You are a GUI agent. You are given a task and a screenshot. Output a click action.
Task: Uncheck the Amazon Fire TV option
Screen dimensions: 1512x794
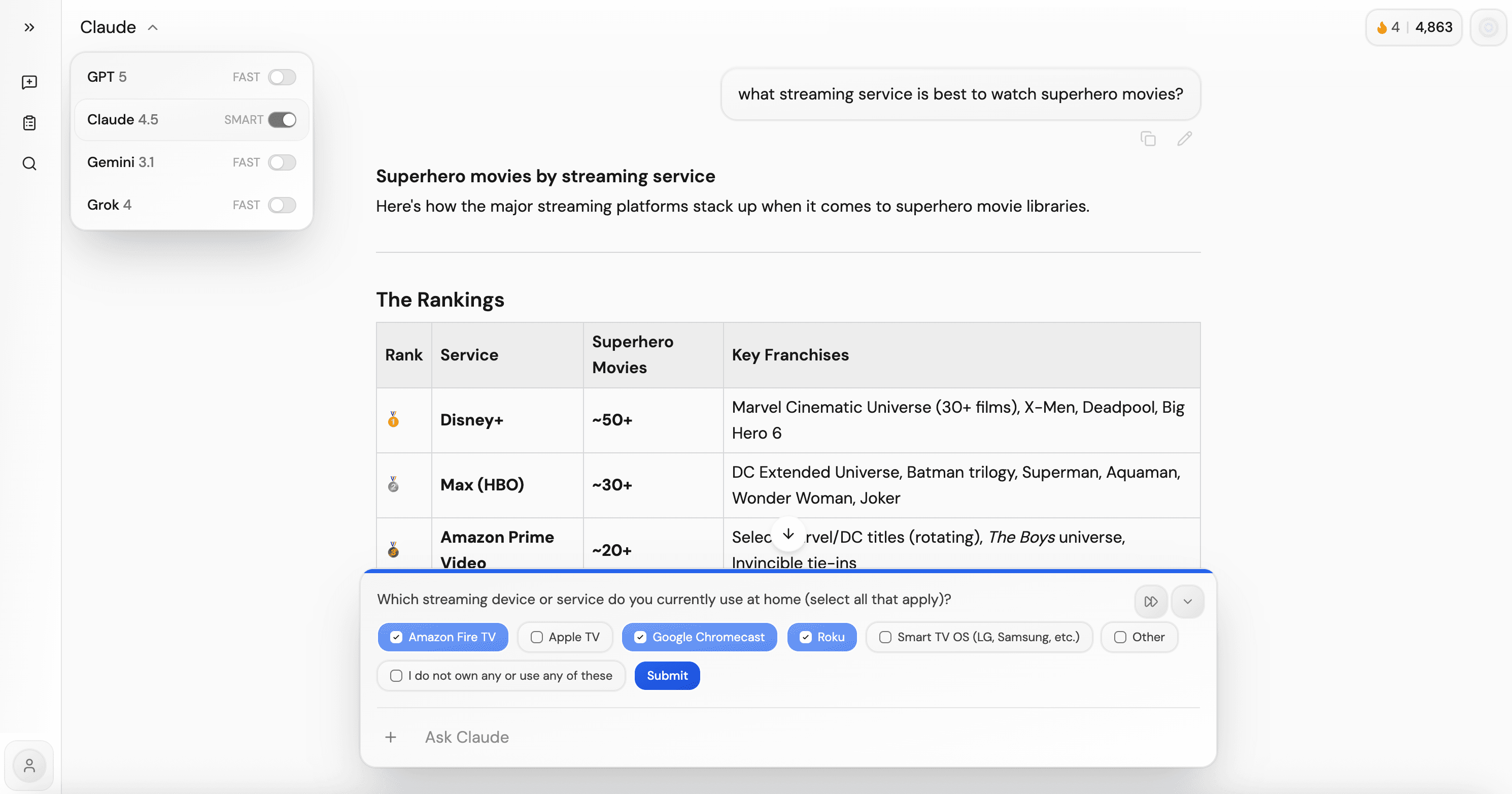[443, 637]
